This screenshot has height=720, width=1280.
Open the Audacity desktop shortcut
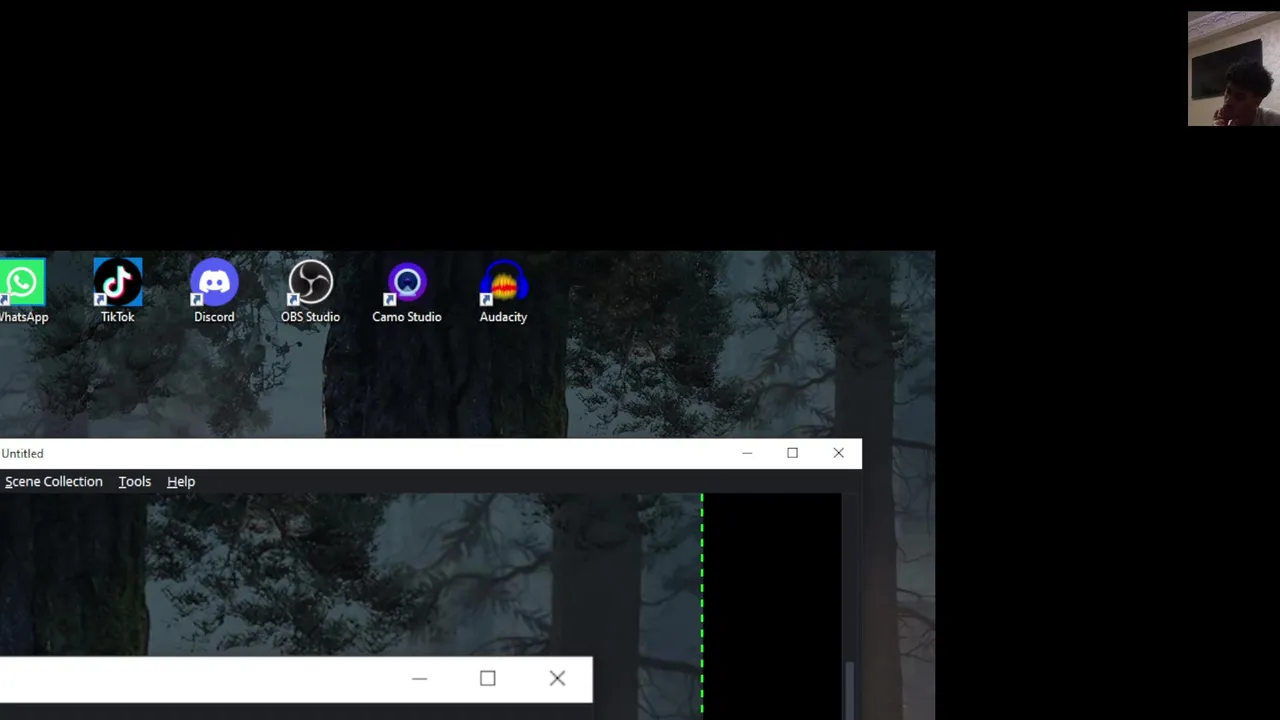click(x=503, y=291)
